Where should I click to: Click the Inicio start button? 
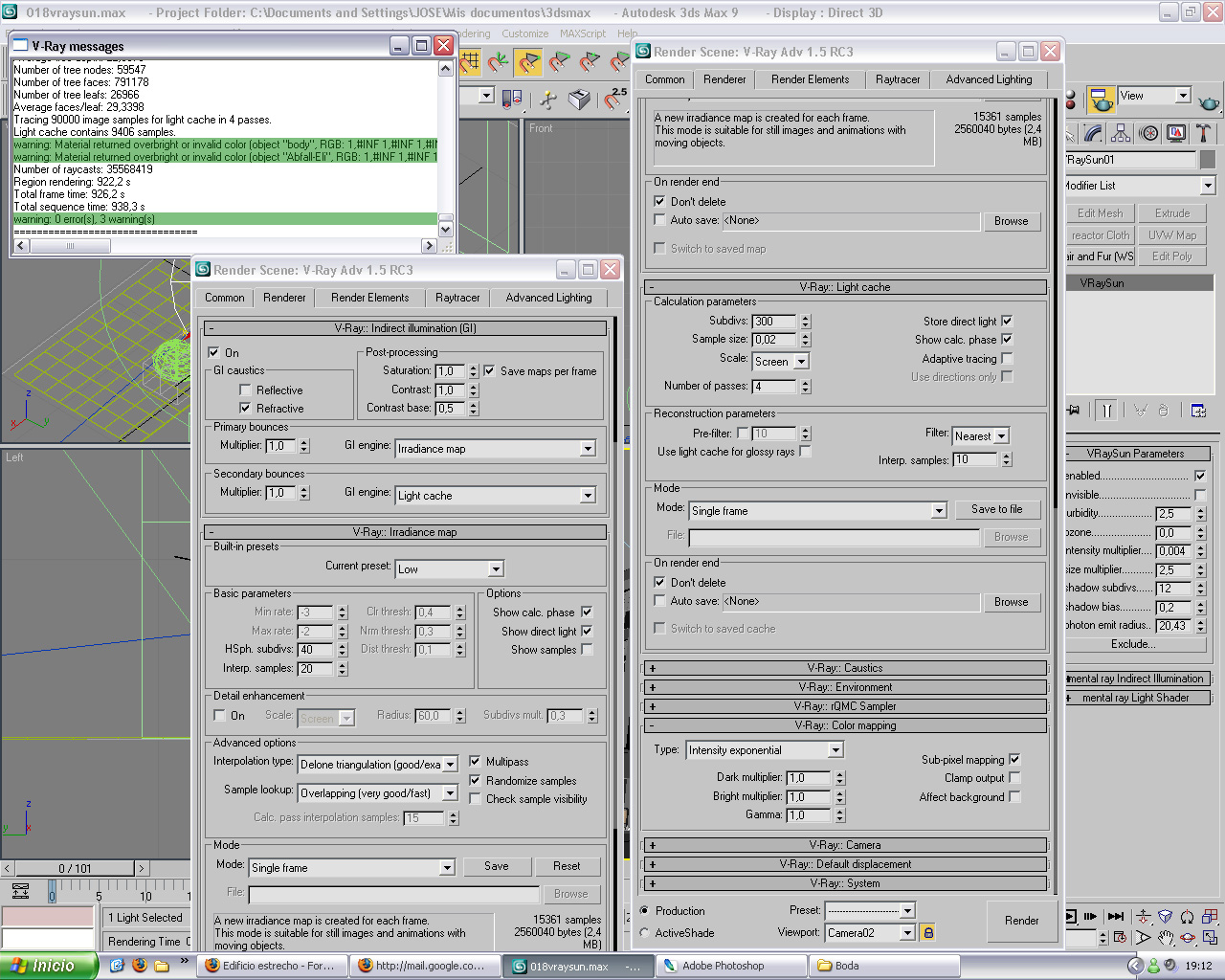(x=48, y=966)
